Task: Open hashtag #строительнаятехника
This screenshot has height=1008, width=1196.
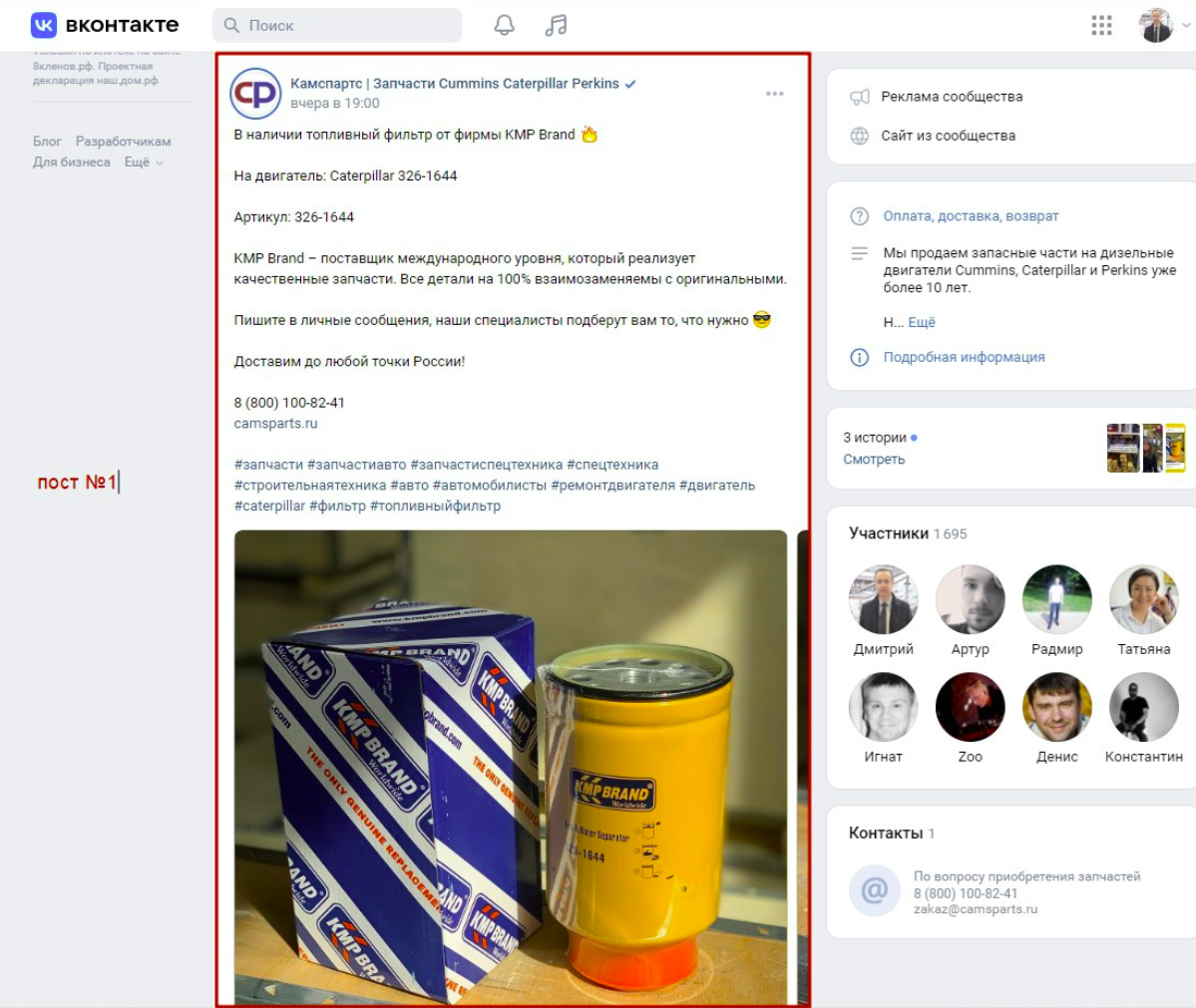Action: (x=310, y=485)
